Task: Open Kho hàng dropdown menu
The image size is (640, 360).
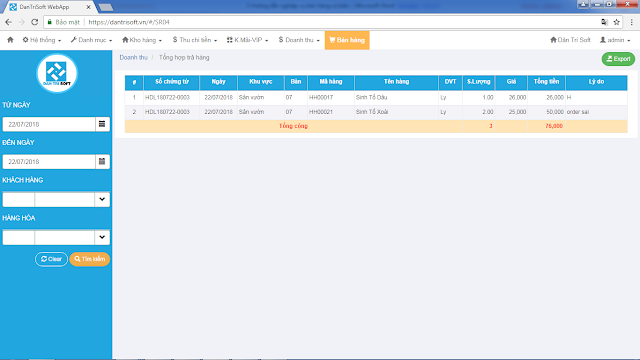Action: click(142, 40)
